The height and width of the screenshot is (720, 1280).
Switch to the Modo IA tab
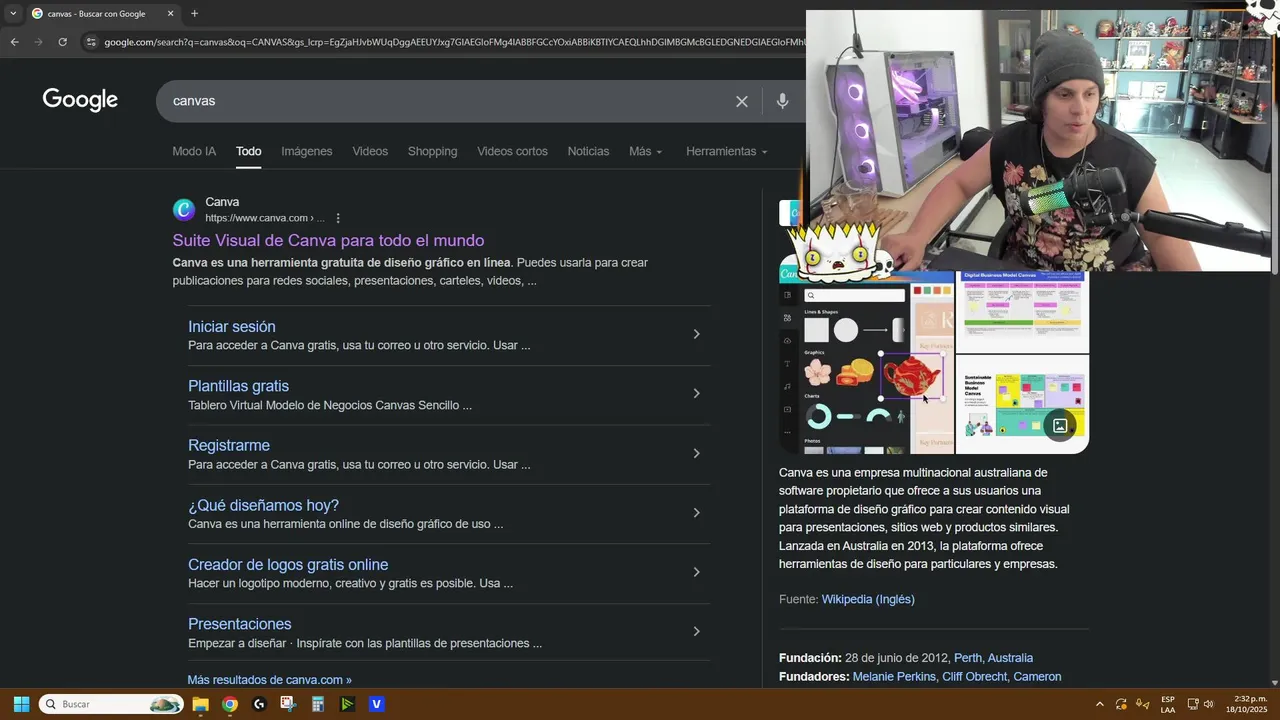194,151
